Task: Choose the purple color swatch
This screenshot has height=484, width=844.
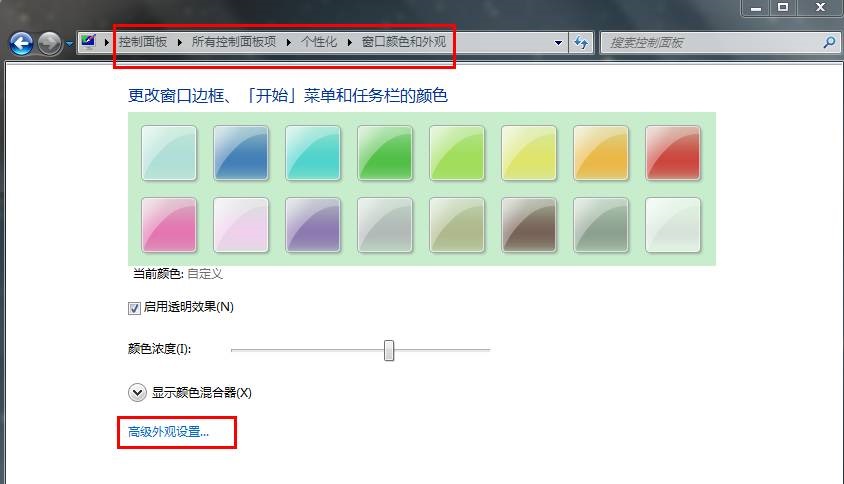Action: point(313,225)
